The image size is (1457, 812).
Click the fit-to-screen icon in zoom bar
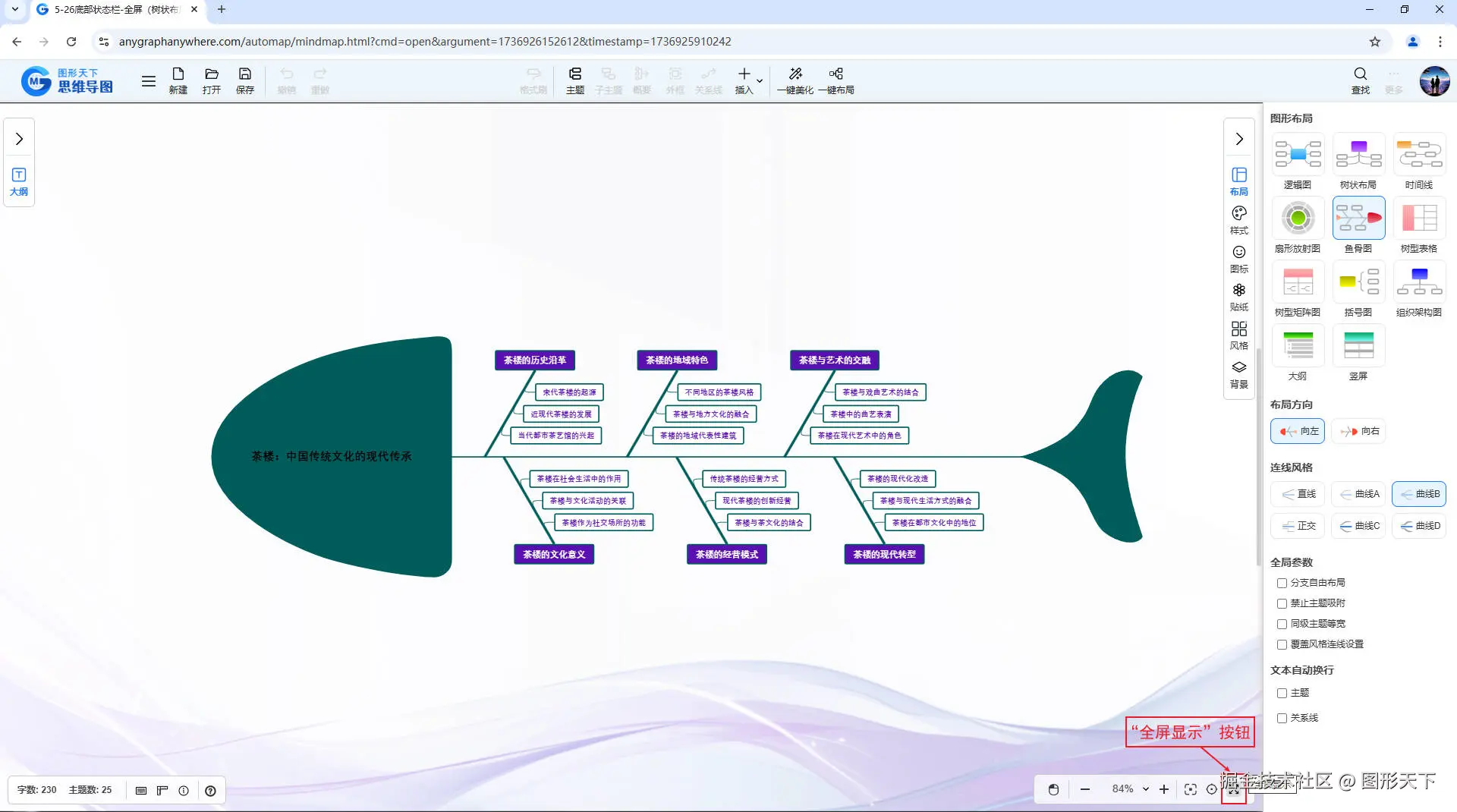(x=1191, y=789)
